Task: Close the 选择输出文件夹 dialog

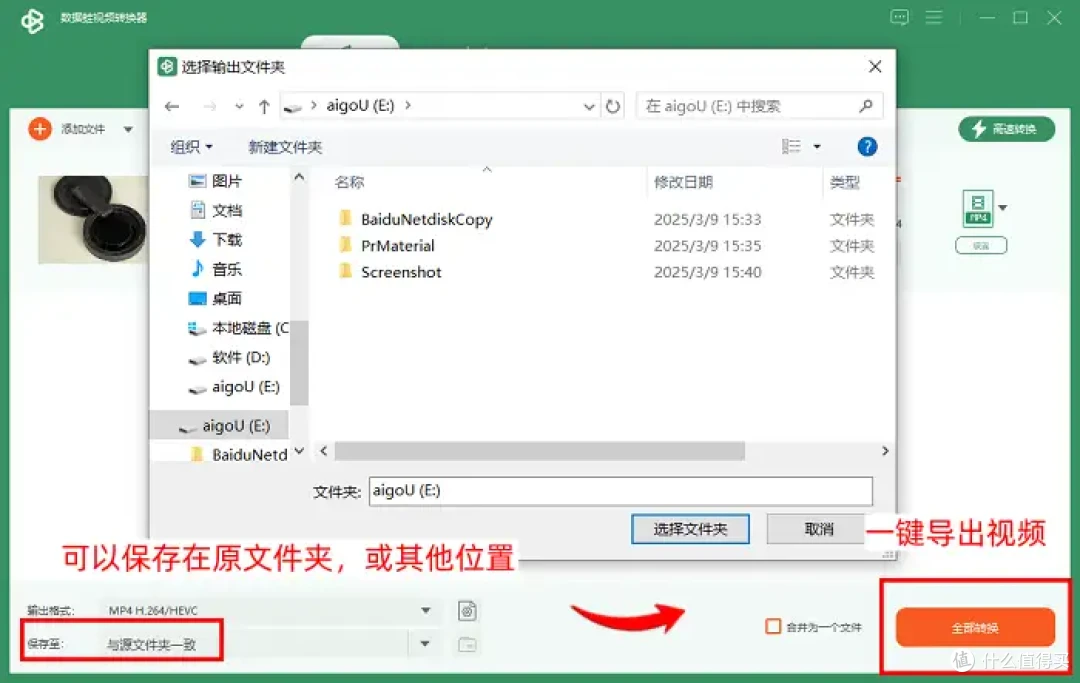Action: (x=875, y=66)
